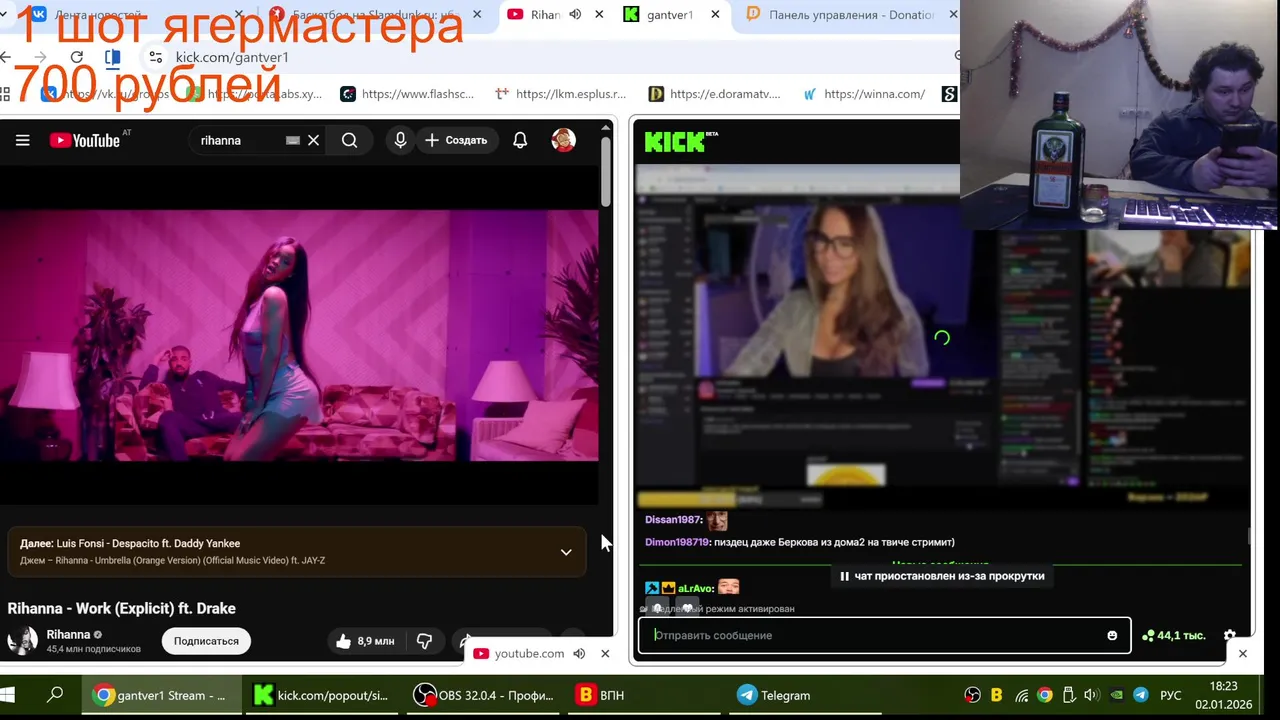Subscribe with the 'Подписаться' button
This screenshot has width=1280, height=720.
206,641
